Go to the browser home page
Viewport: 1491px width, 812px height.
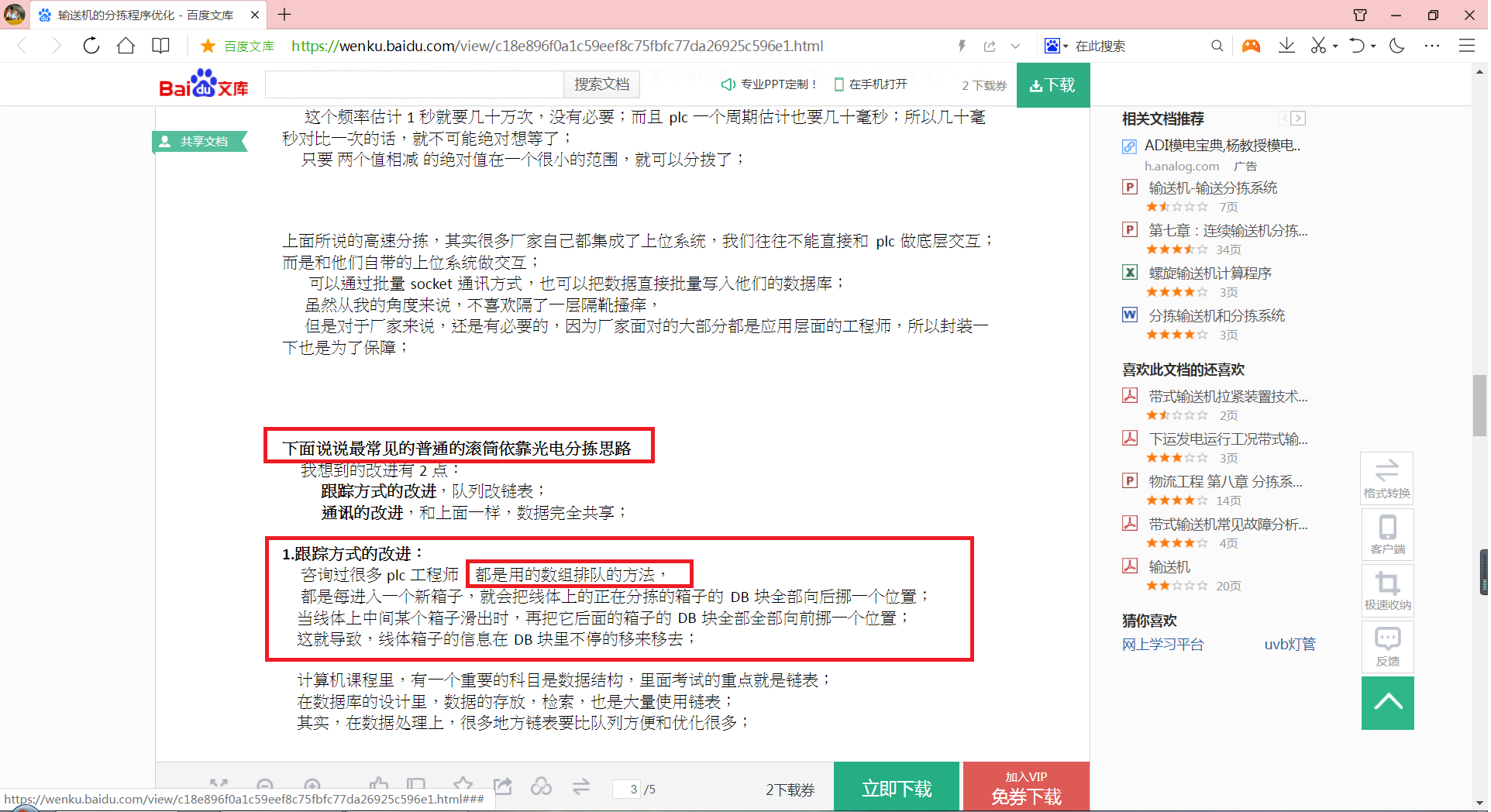coord(126,46)
